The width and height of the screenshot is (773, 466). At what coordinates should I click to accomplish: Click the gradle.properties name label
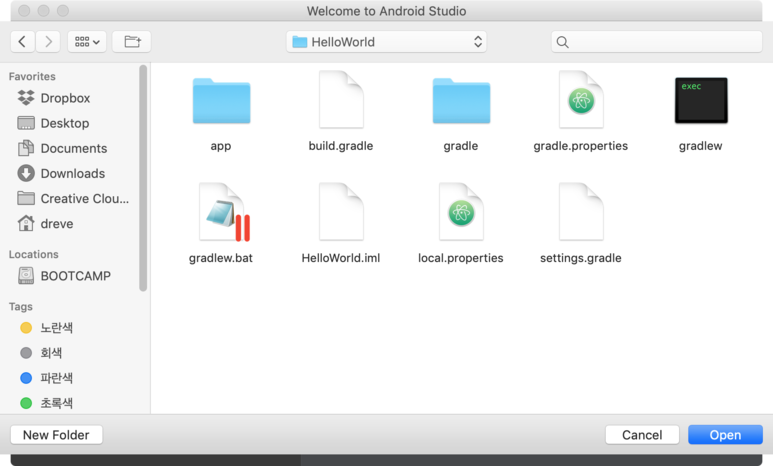coord(581,146)
